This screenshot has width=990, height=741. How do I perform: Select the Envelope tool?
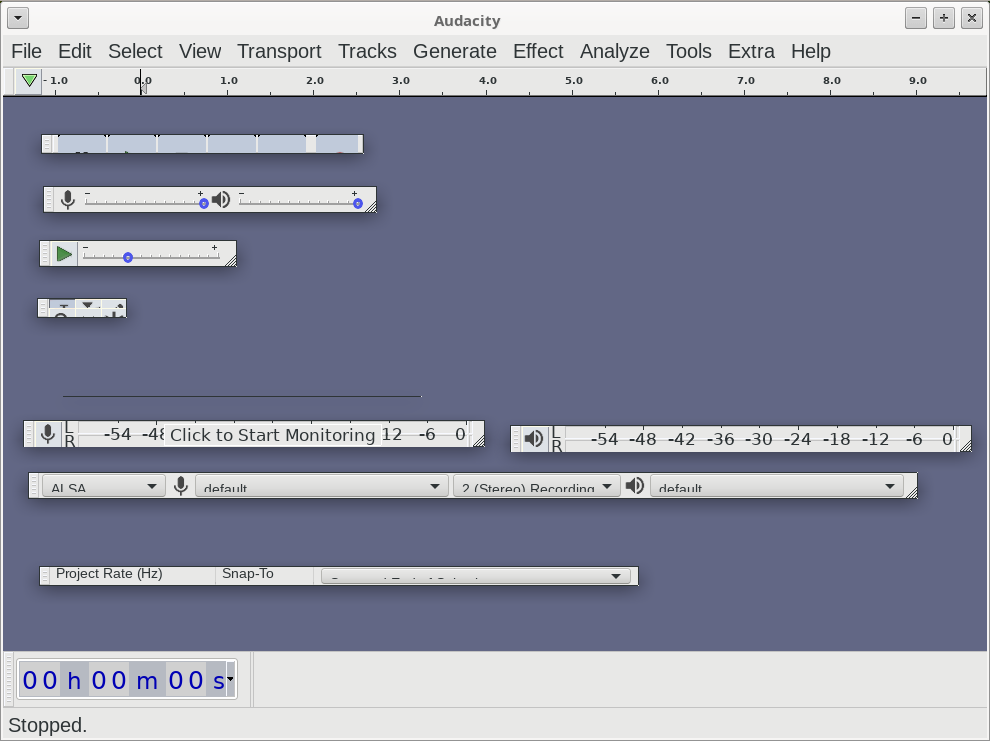tap(88, 303)
